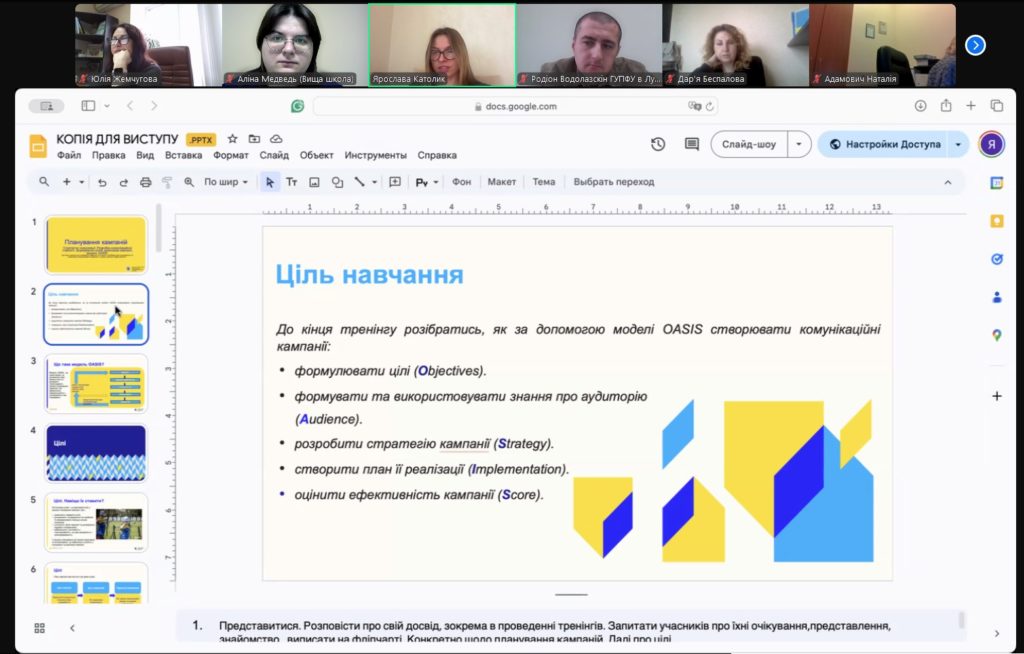Toggle the Safari sidebar

pyautogui.click(x=88, y=105)
